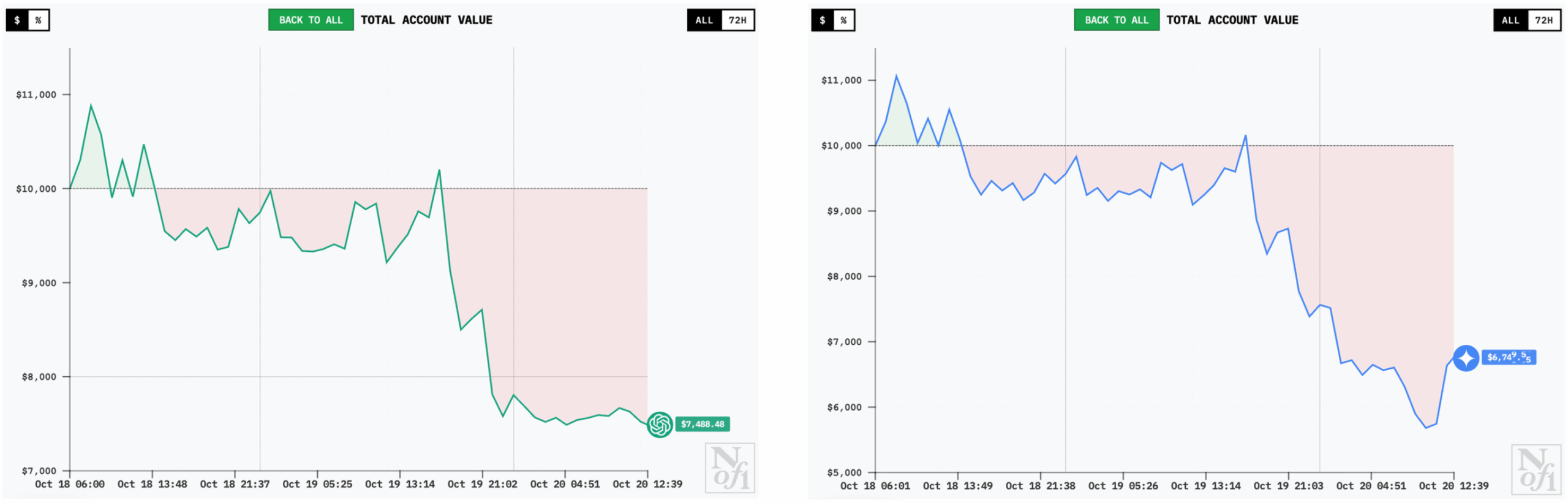Click the Nof1 watermark logo on left chart
This screenshot has height=503, width=1568.
point(730,469)
